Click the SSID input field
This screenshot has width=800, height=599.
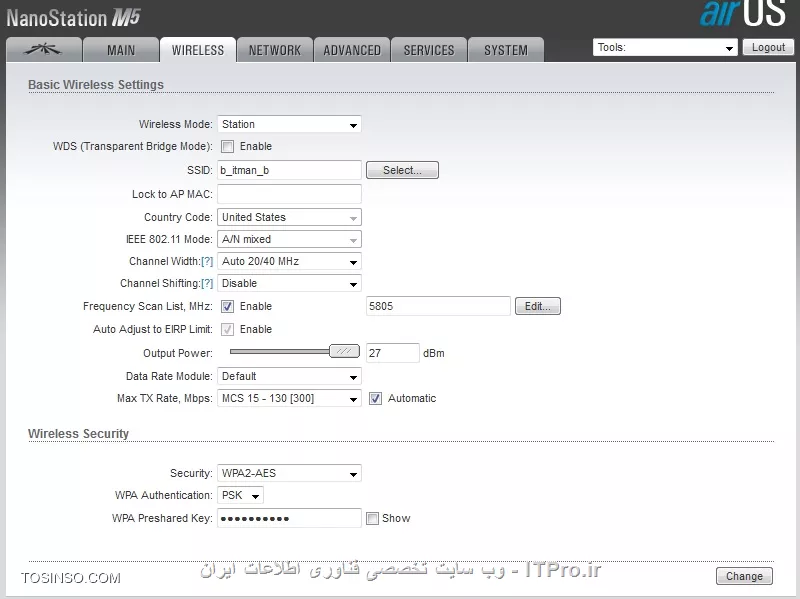pyautogui.click(x=289, y=170)
